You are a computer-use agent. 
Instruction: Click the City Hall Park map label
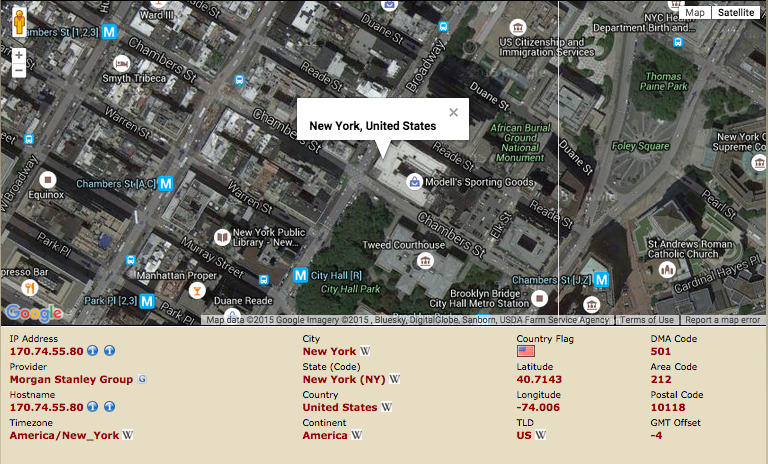point(350,289)
